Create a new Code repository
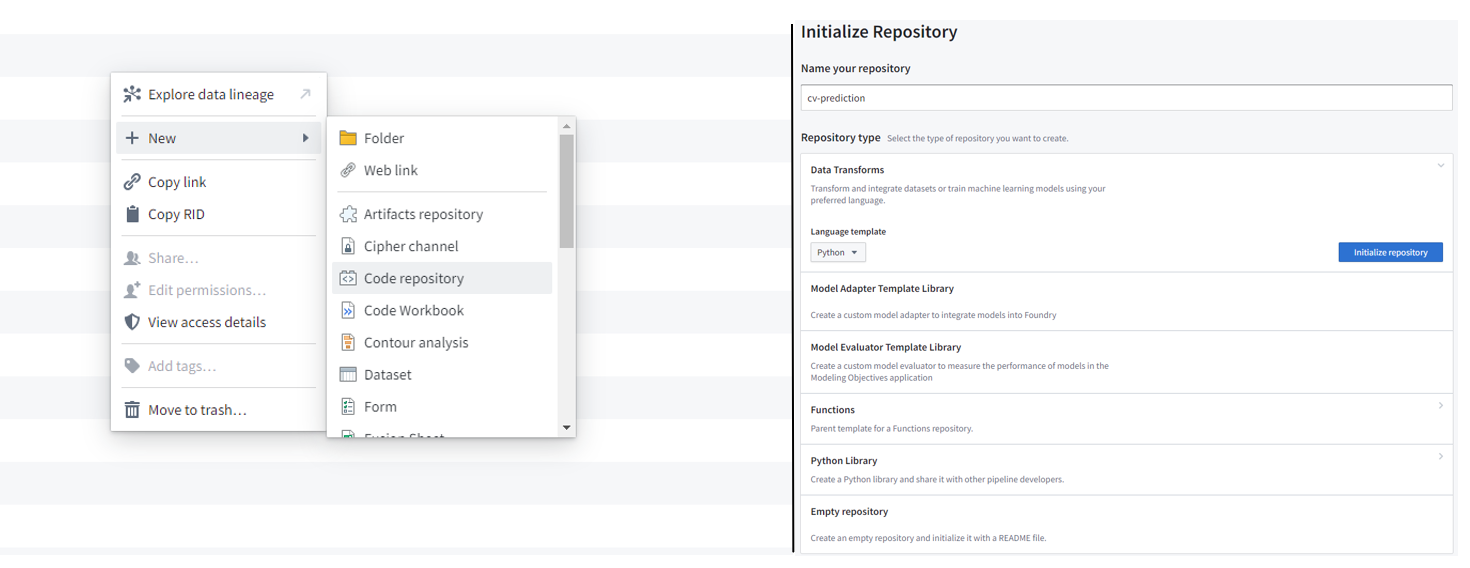This screenshot has height=568, width=1470. point(442,278)
